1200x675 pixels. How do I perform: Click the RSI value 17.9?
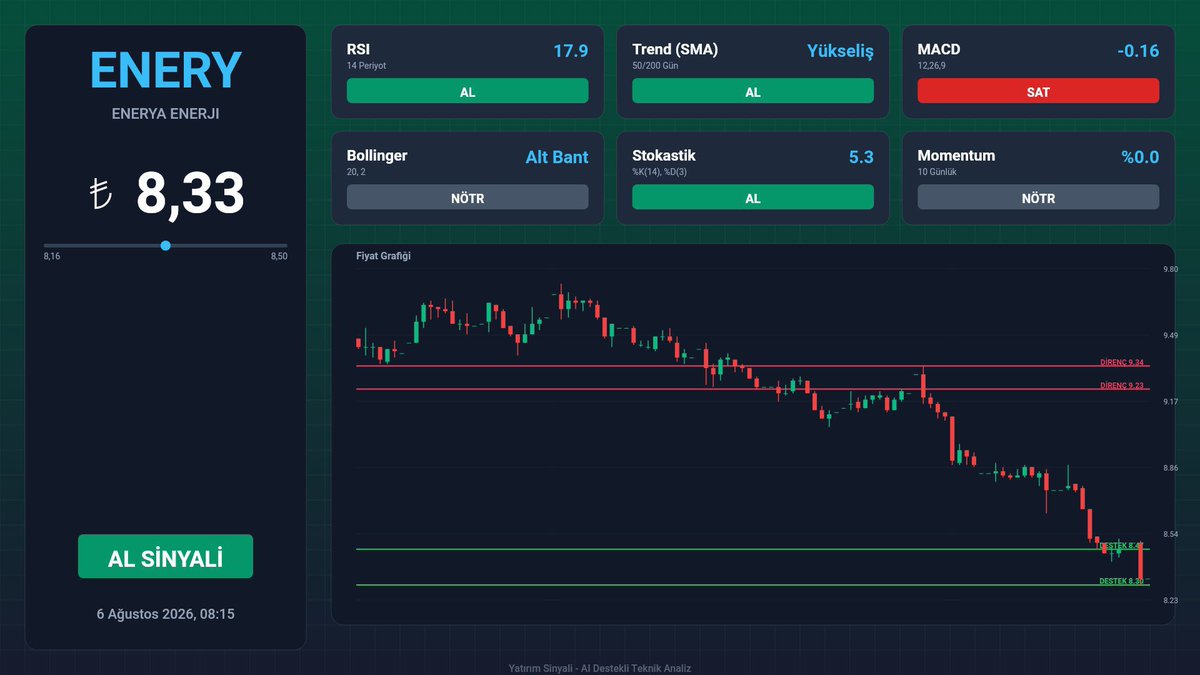click(x=570, y=50)
